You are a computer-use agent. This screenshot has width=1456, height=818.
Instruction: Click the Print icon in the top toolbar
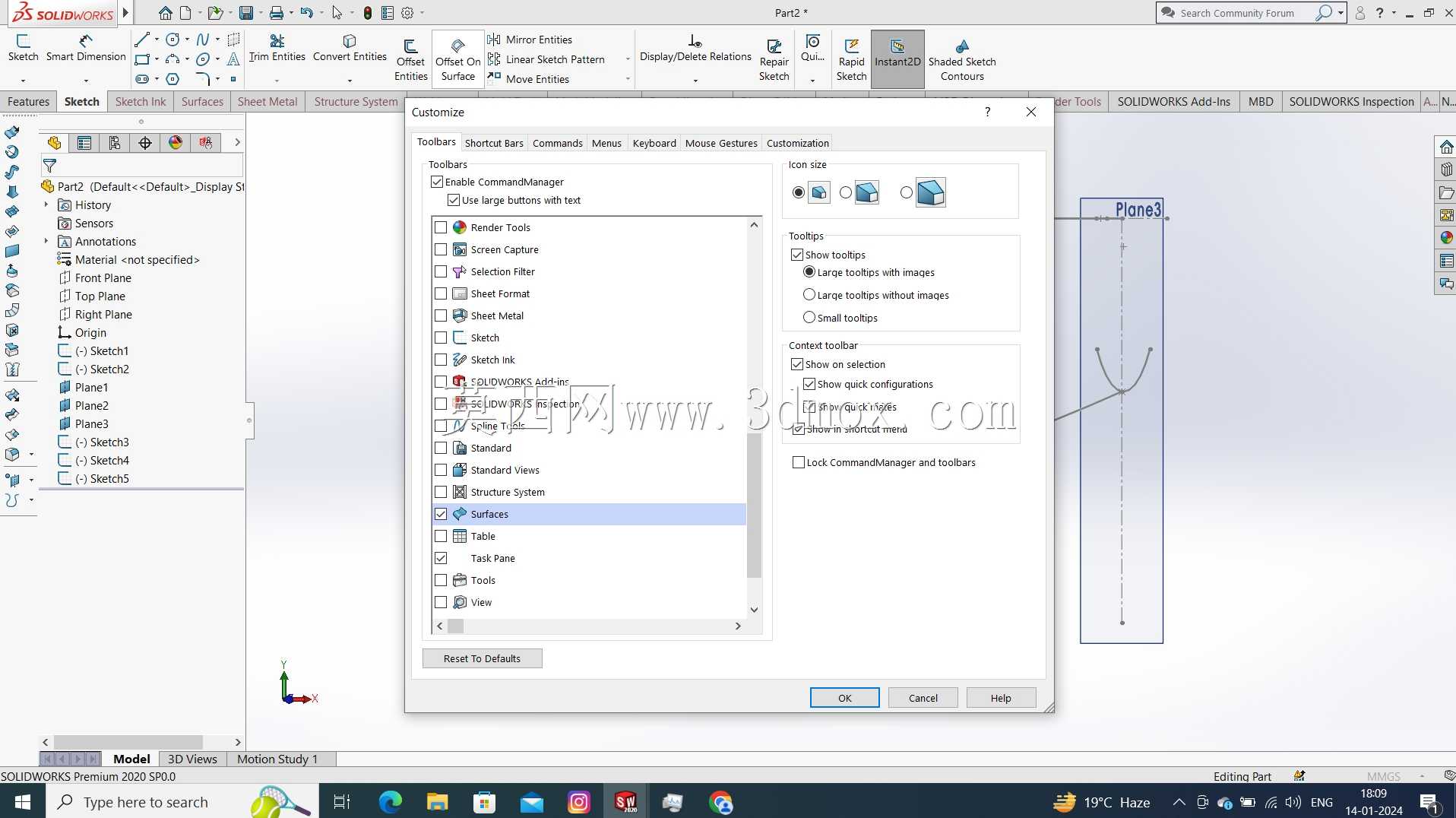point(277,13)
